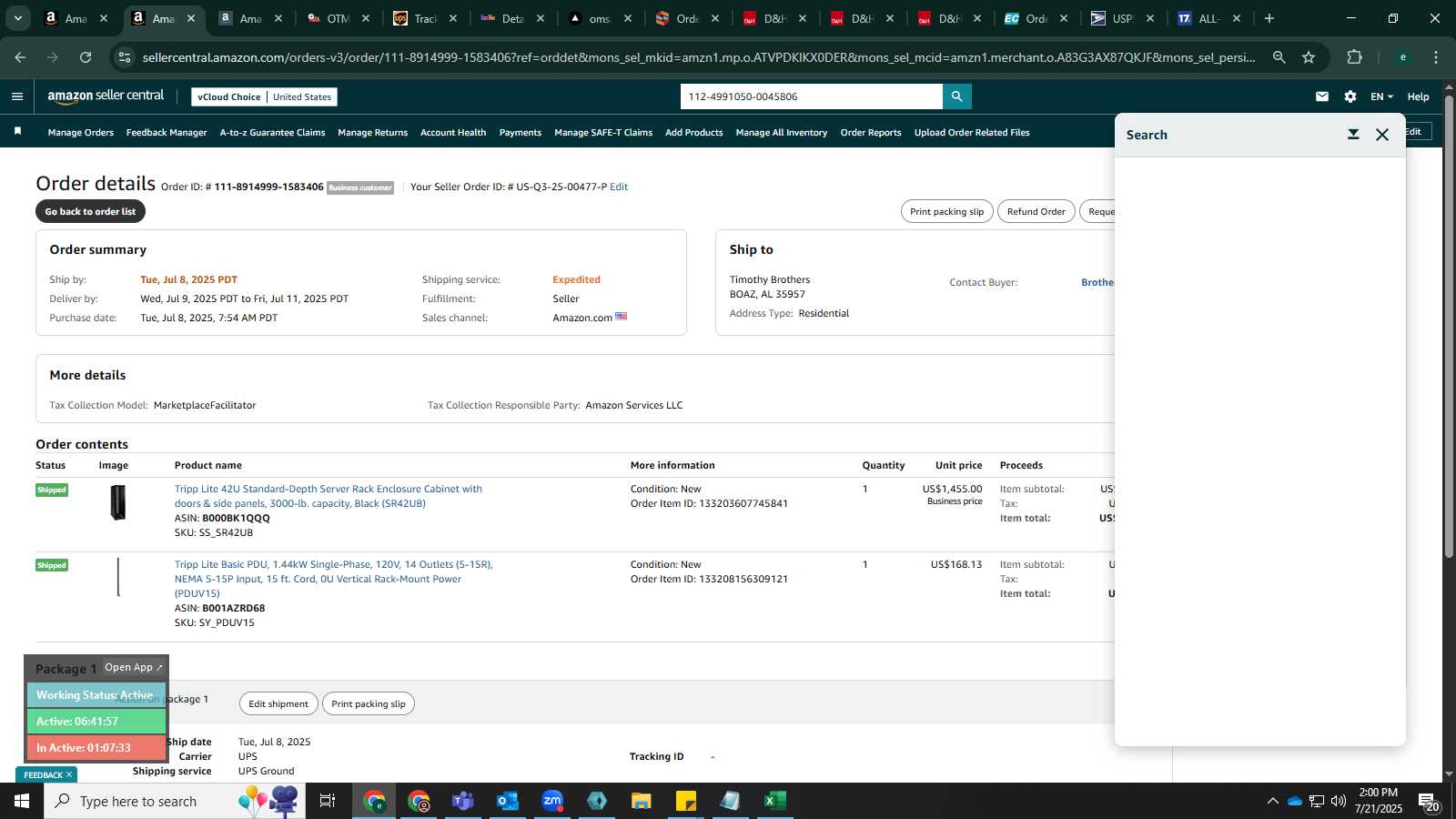Open the EN language dropdown
The width and height of the screenshot is (1456, 819).
1381,96
